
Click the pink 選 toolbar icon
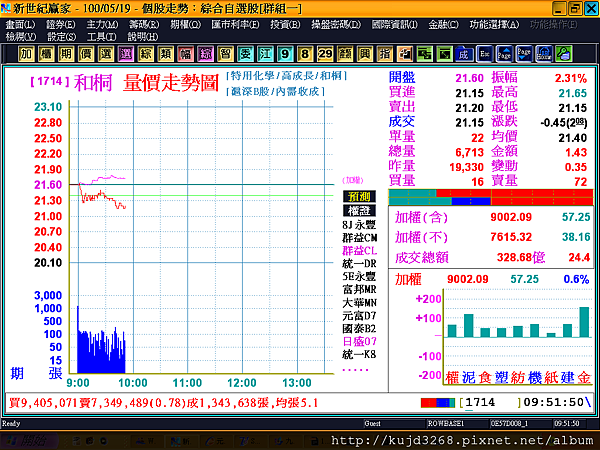pos(126,54)
